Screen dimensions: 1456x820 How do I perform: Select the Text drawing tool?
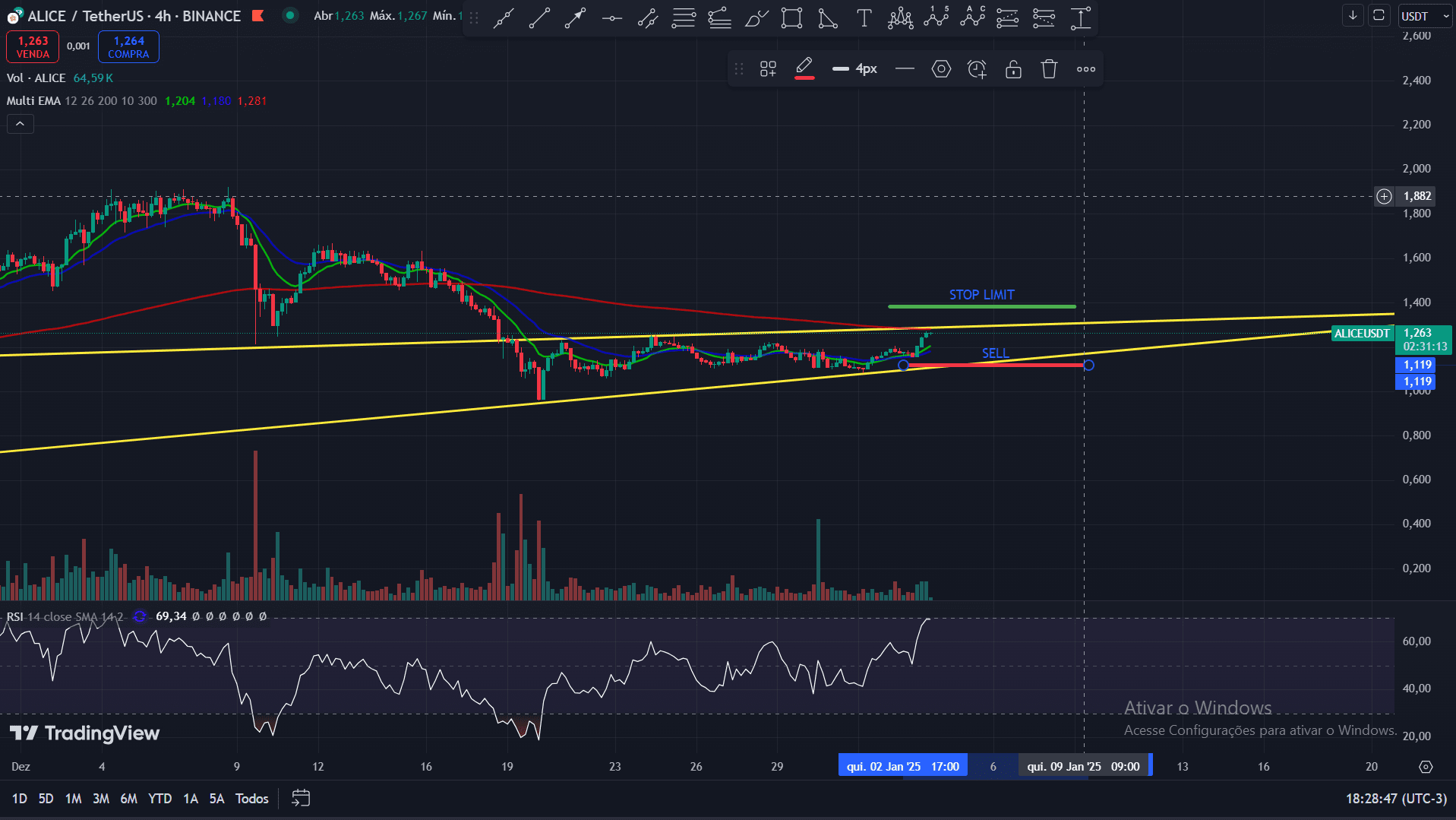tap(864, 18)
